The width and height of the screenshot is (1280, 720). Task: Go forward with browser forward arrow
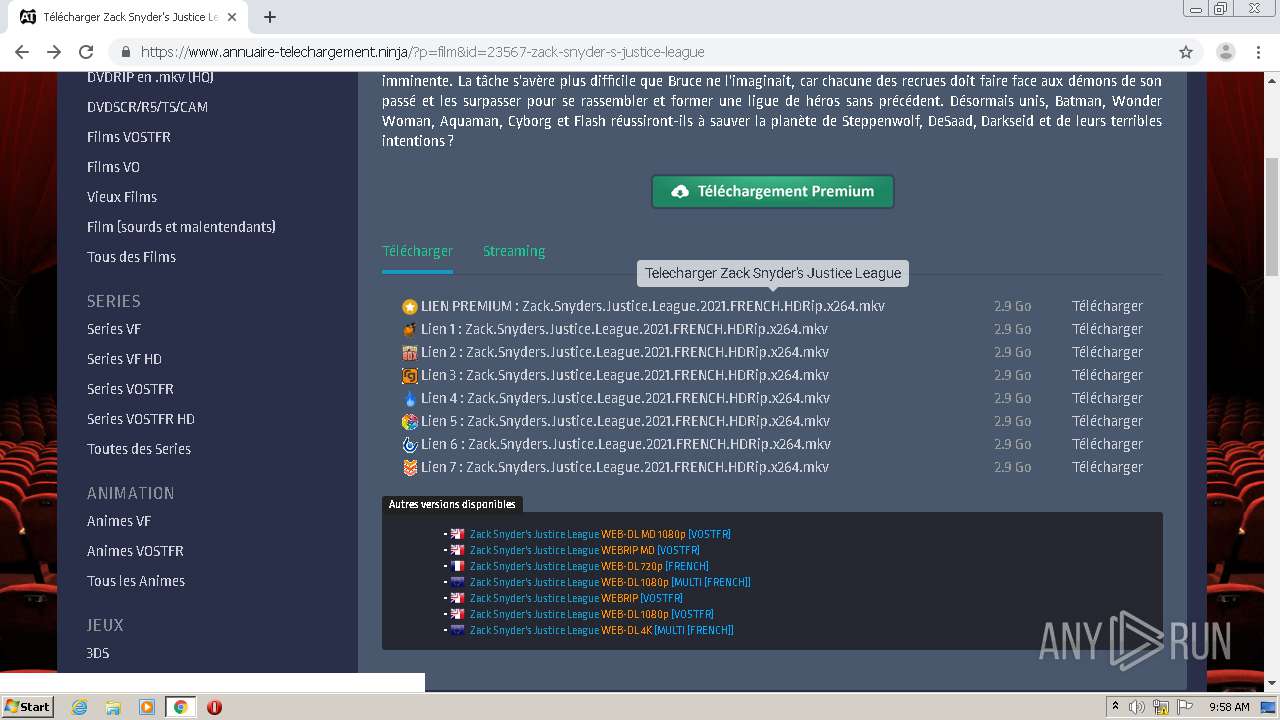[x=54, y=52]
